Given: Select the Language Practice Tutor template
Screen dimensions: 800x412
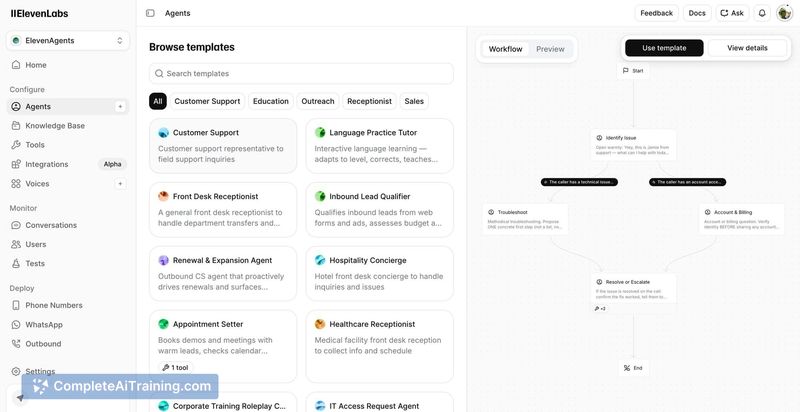Looking at the screenshot, I should (380, 146).
